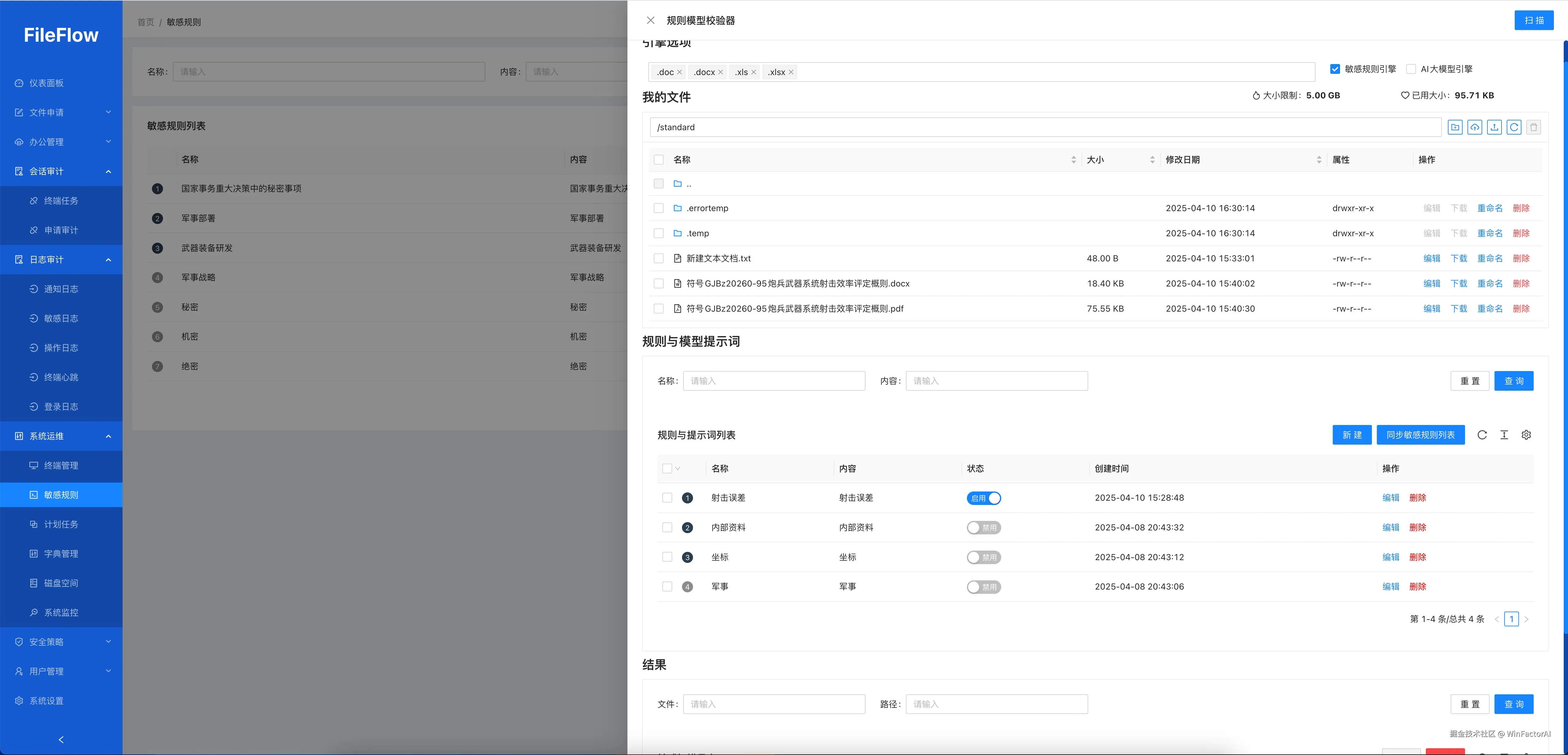Image resolution: width=1568 pixels, height=755 pixels.
Task: Select page 1 in rule list pagination
Action: (x=1511, y=619)
